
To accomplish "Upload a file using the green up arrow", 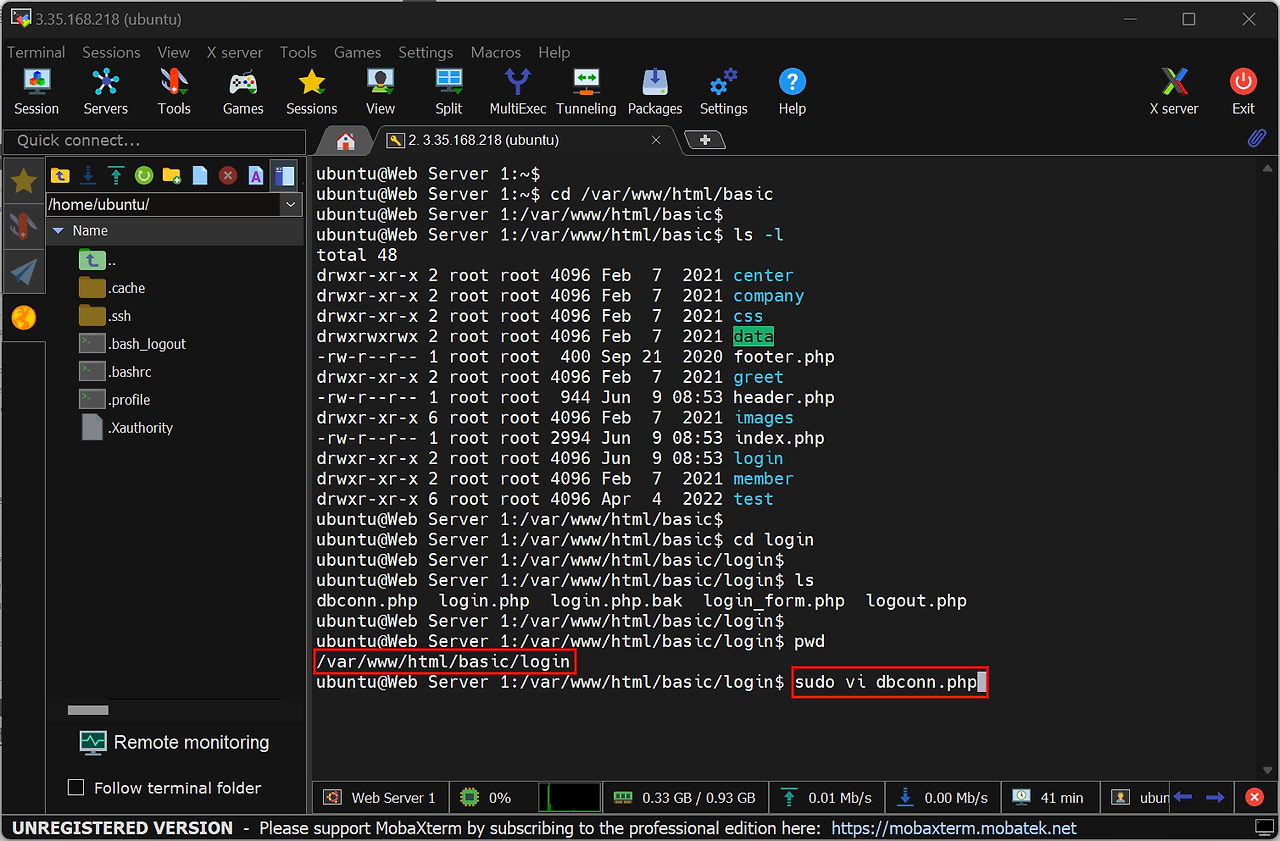I will (x=116, y=176).
